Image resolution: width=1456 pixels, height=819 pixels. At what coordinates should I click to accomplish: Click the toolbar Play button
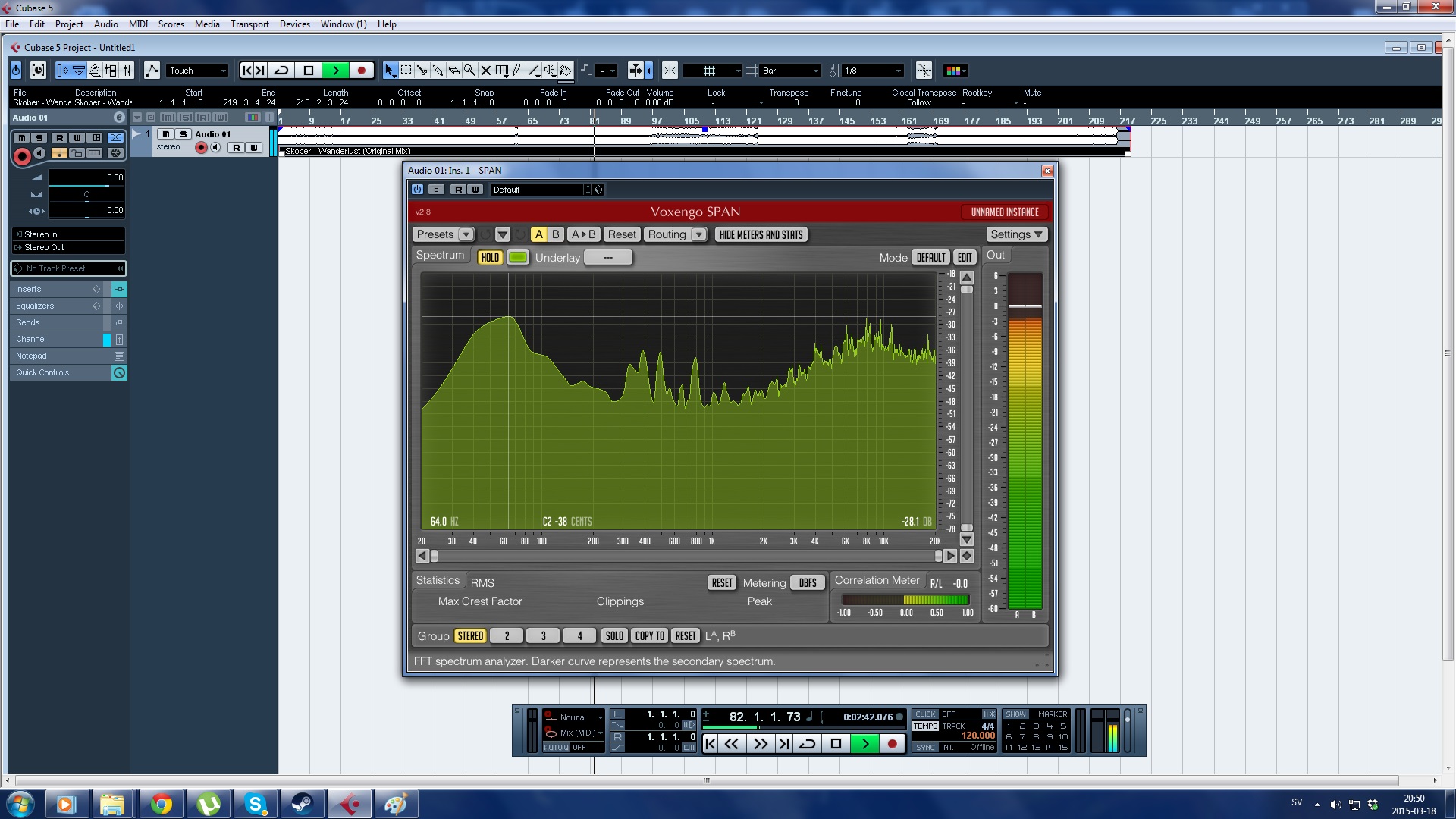coord(335,71)
